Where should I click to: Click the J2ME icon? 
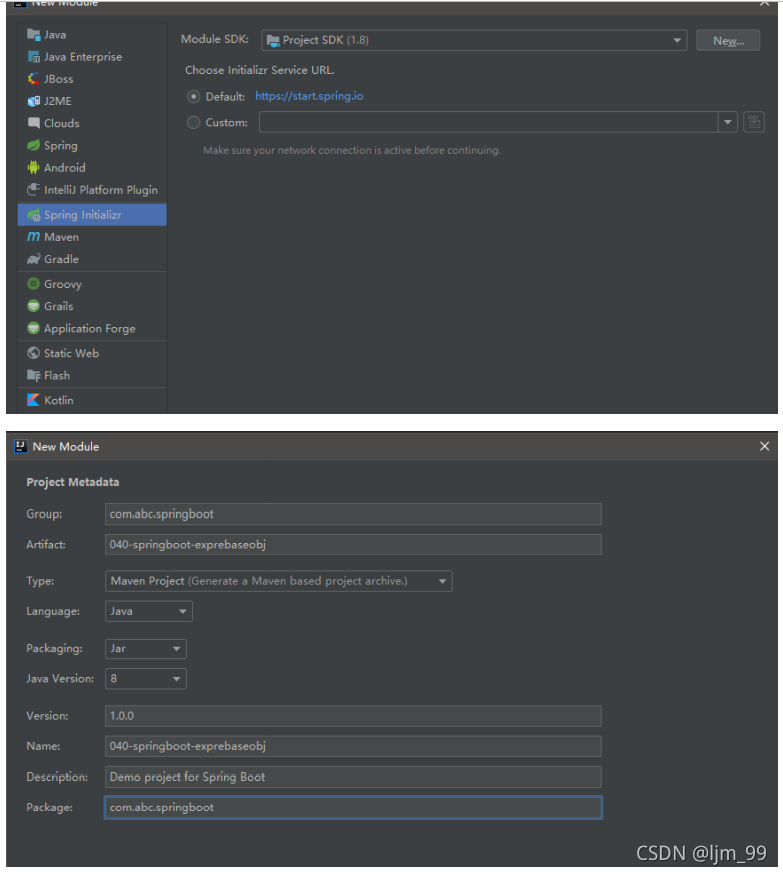[x=33, y=101]
